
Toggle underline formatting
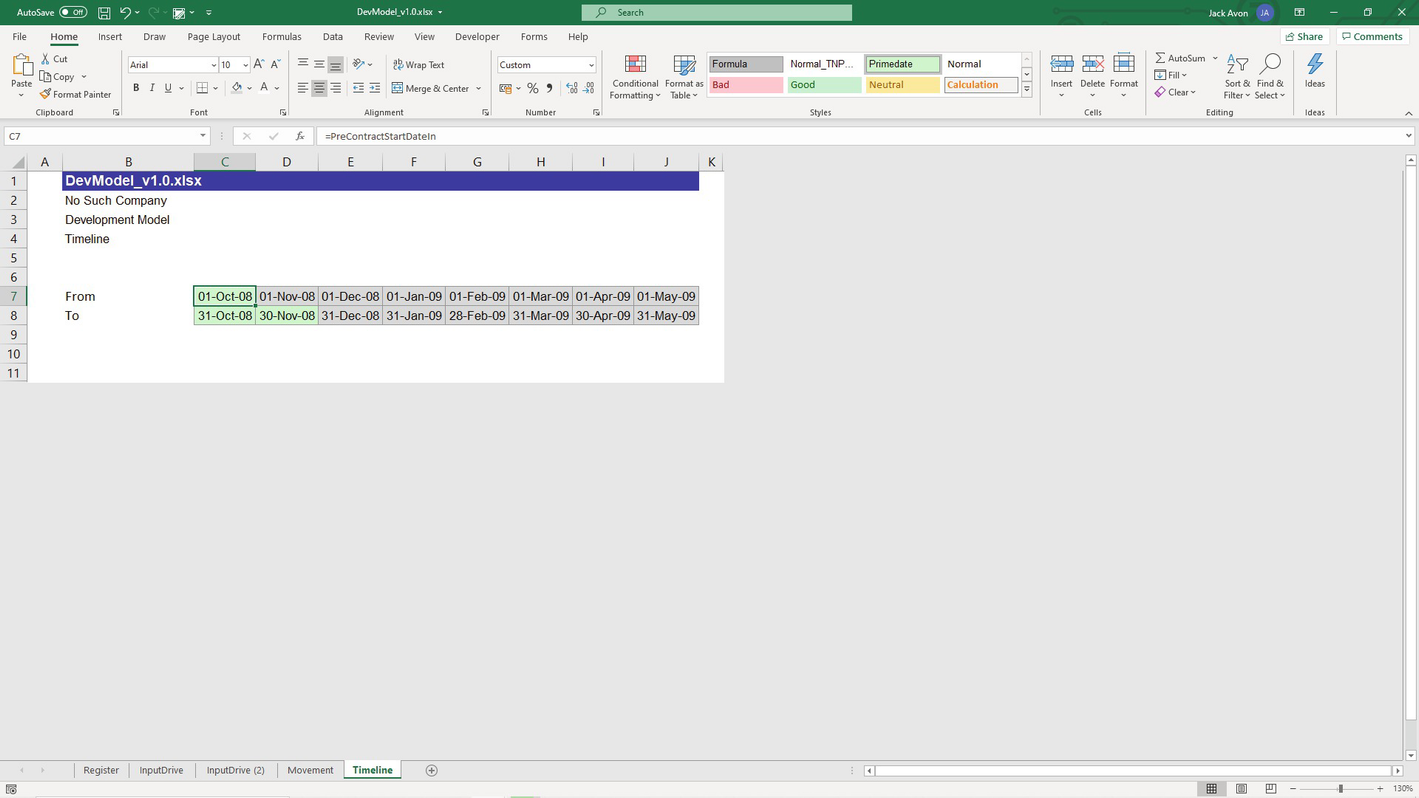tap(168, 89)
